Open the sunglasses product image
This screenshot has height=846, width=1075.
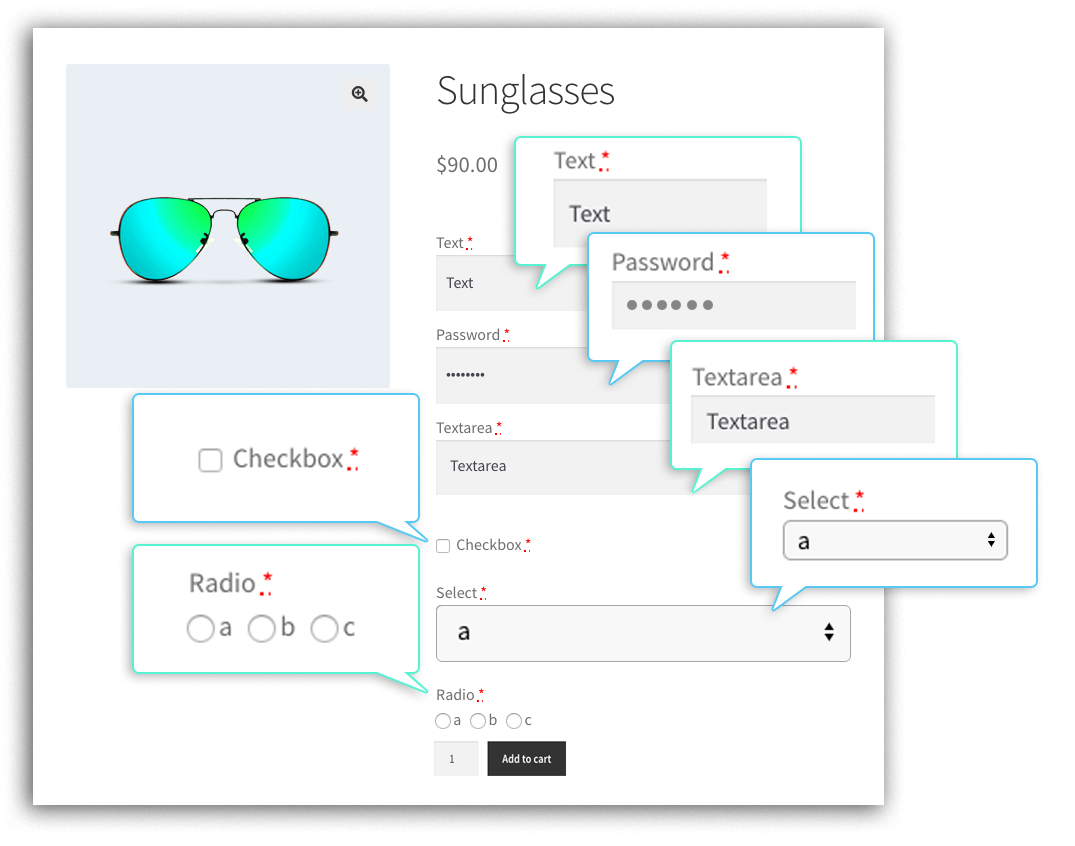(x=228, y=226)
